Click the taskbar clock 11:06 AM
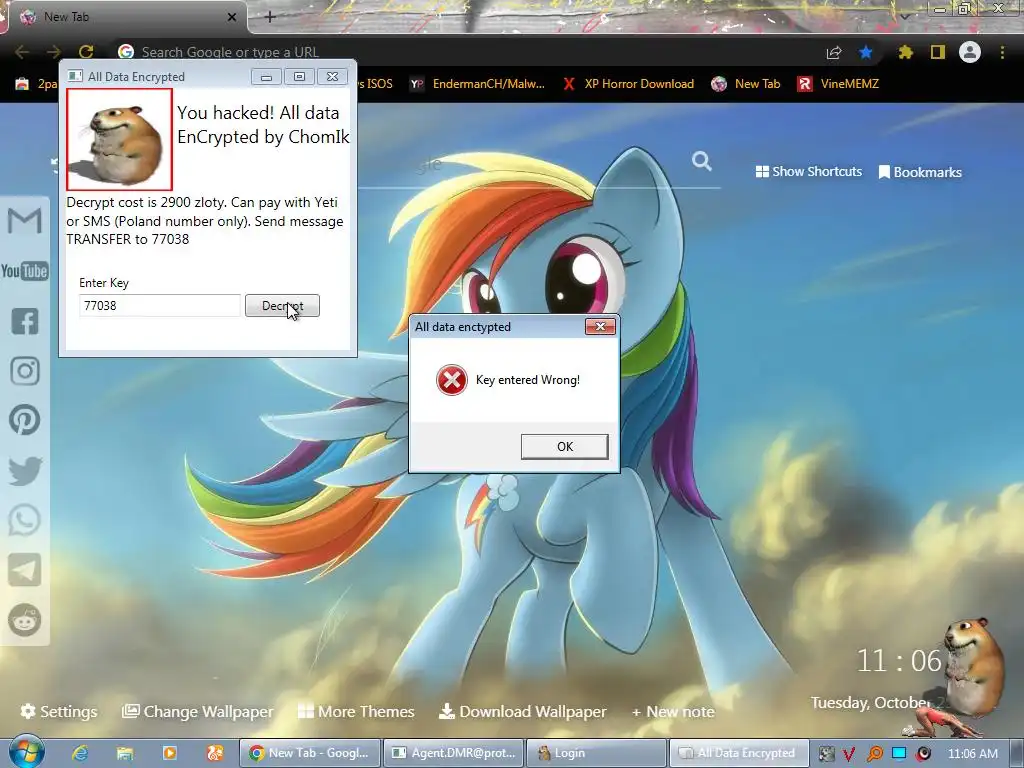Viewport: 1024px width, 768px height. (x=972, y=754)
